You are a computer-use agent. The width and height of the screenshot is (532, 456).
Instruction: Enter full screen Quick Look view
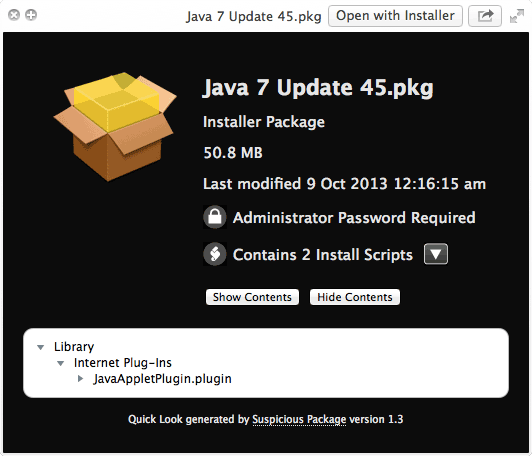tap(517, 16)
